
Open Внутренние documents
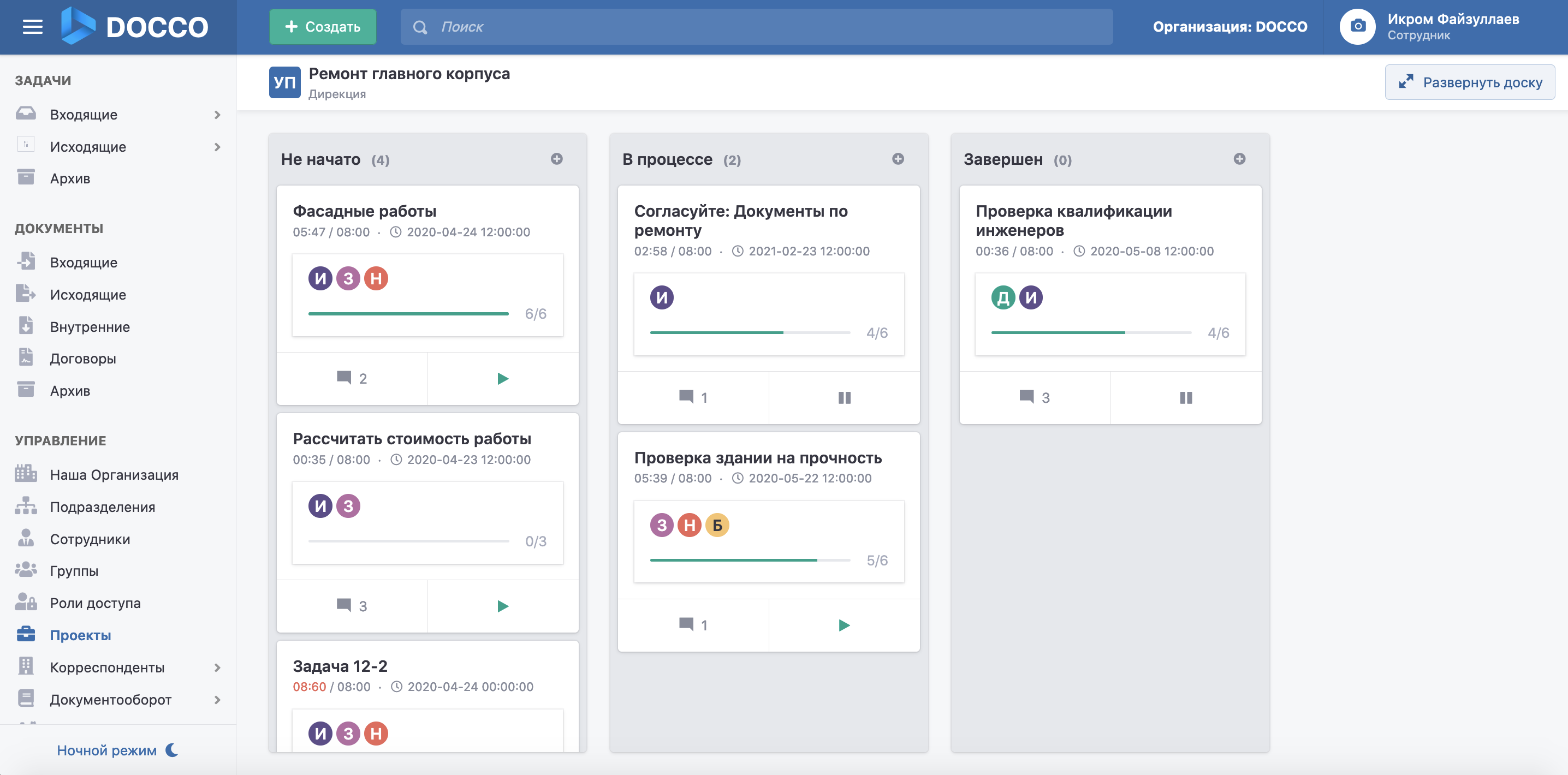tap(90, 327)
